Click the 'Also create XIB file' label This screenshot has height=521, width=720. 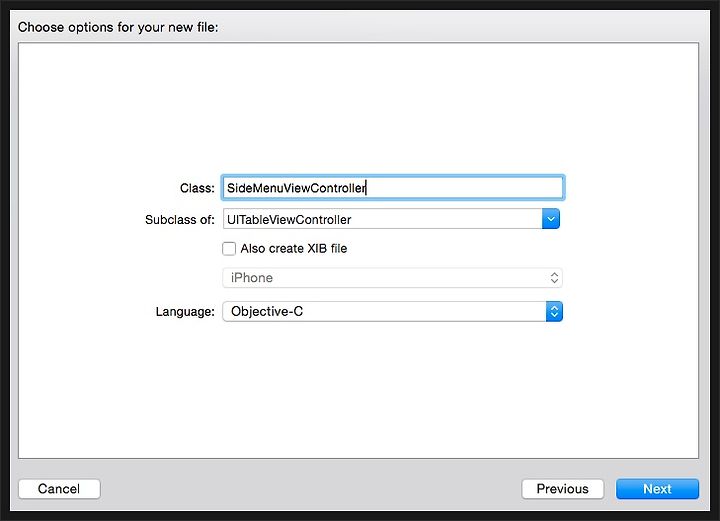click(294, 248)
